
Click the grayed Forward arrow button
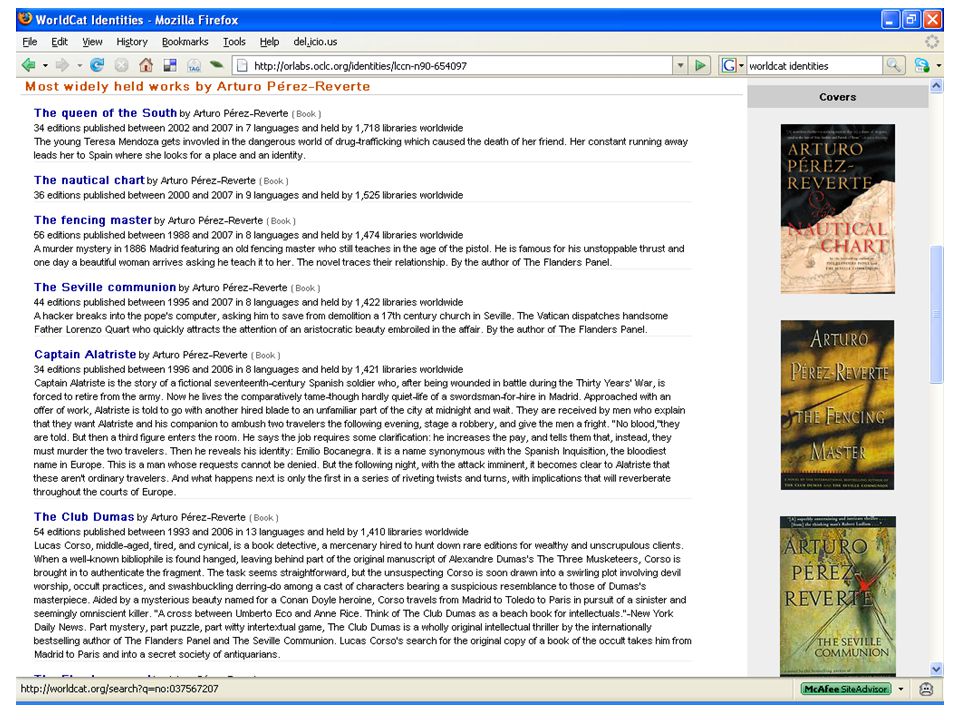(62, 65)
